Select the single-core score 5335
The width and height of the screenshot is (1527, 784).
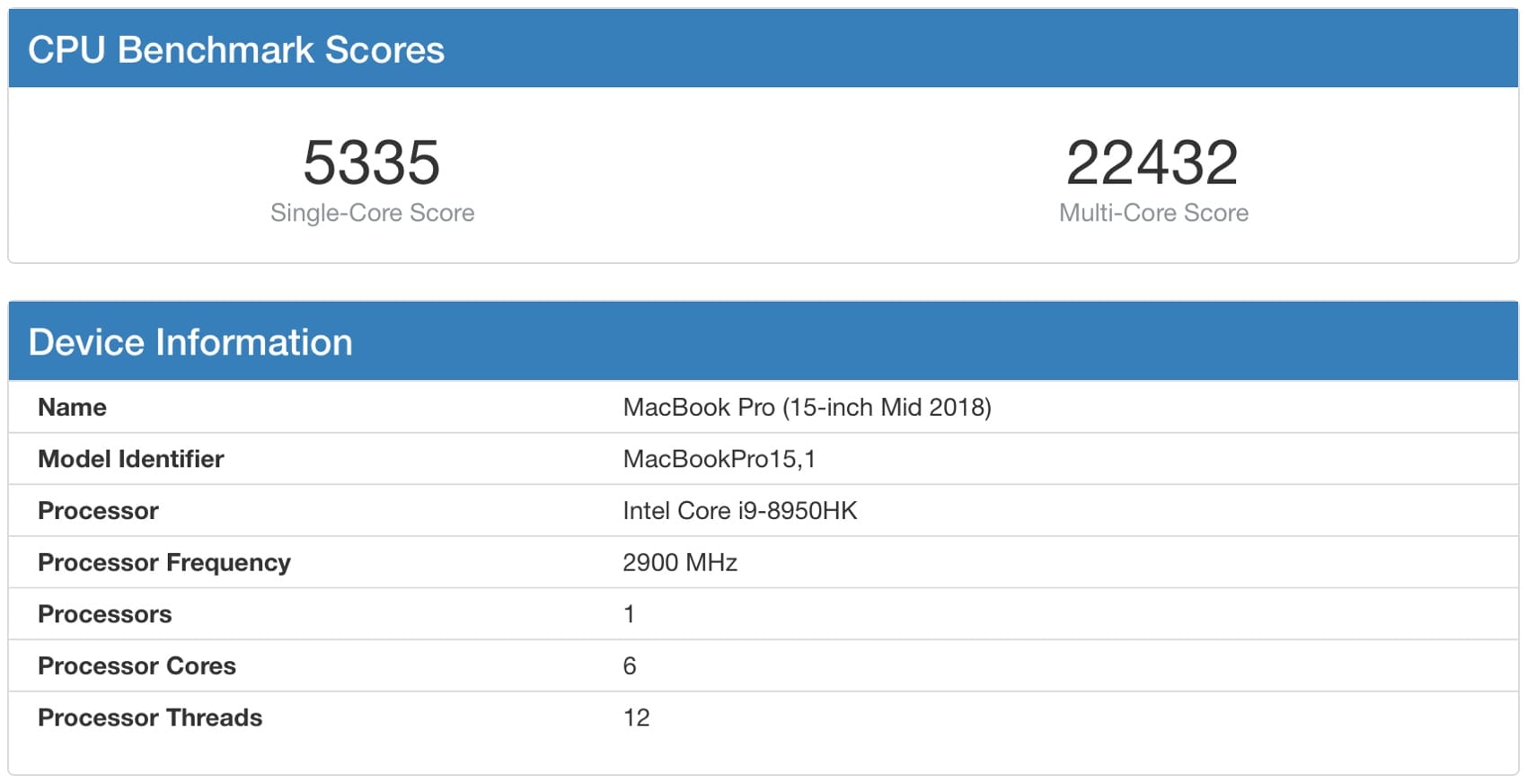tap(372, 163)
